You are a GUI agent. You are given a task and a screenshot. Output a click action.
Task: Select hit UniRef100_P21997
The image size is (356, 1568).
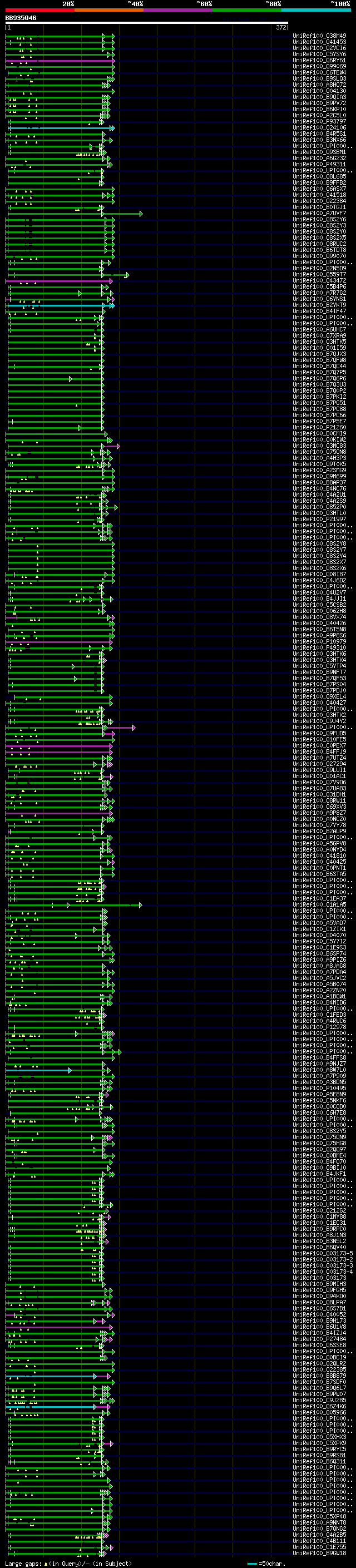(319, 520)
